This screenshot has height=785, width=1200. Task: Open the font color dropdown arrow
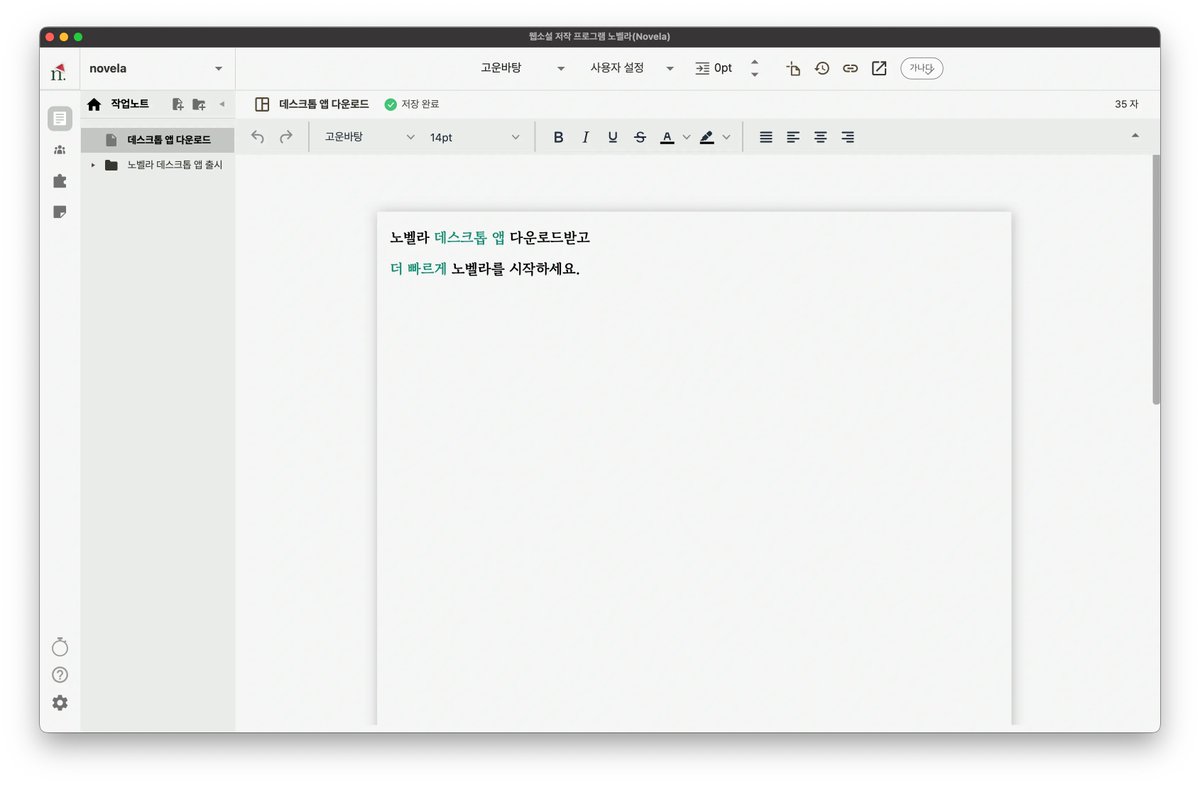pyautogui.click(x=686, y=137)
